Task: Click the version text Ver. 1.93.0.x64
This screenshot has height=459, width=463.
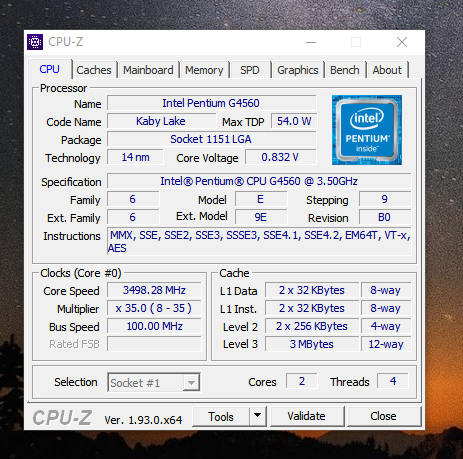Action: 143,420
